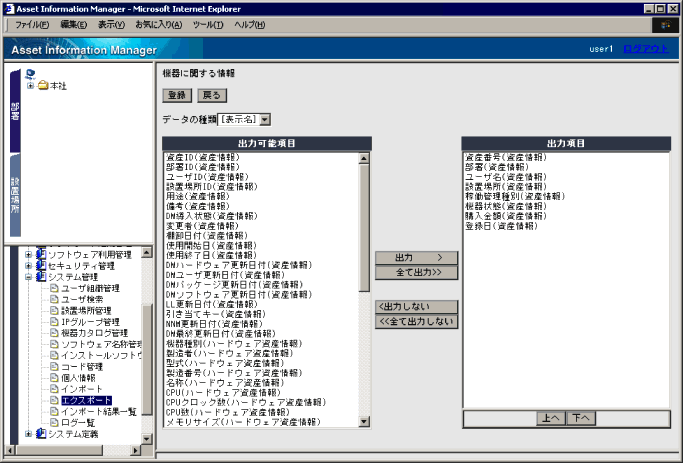Click the コード管理 page icon
Viewport: 683px width, 463px height.
54,367
